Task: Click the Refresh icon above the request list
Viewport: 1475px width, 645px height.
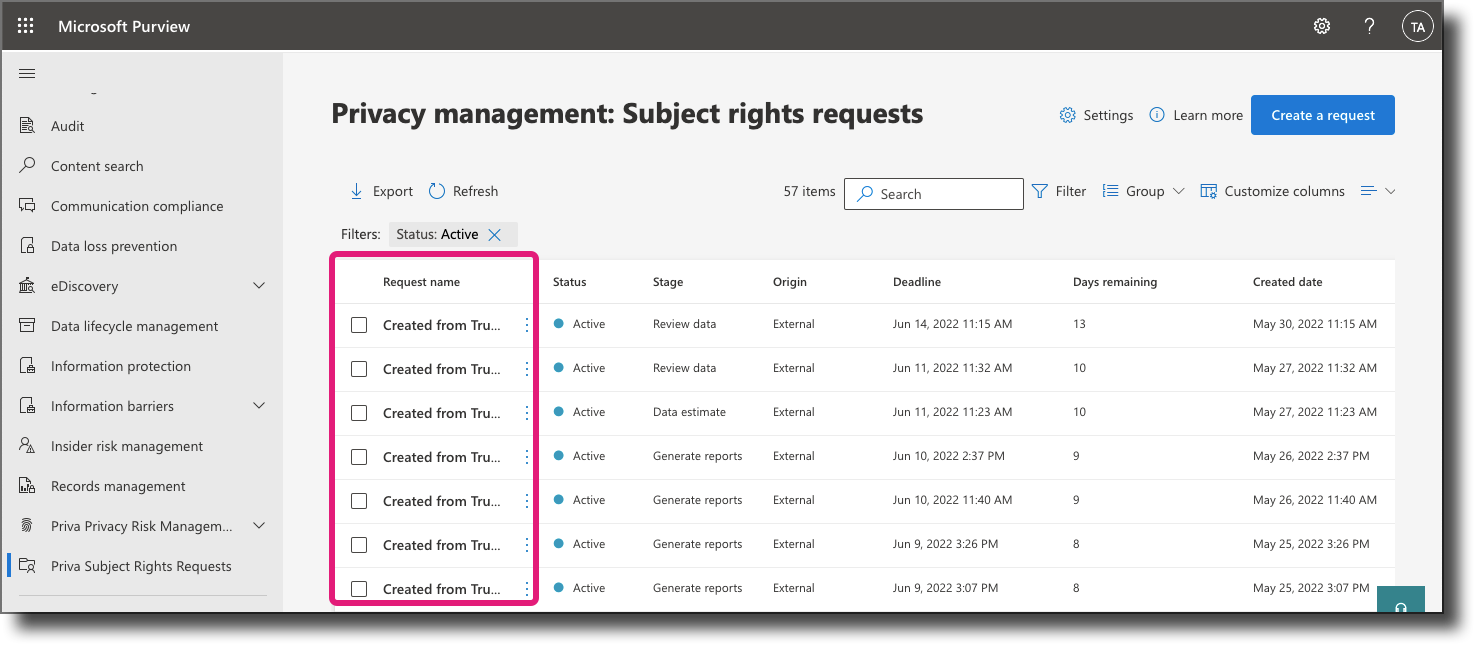Action: tap(437, 191)
